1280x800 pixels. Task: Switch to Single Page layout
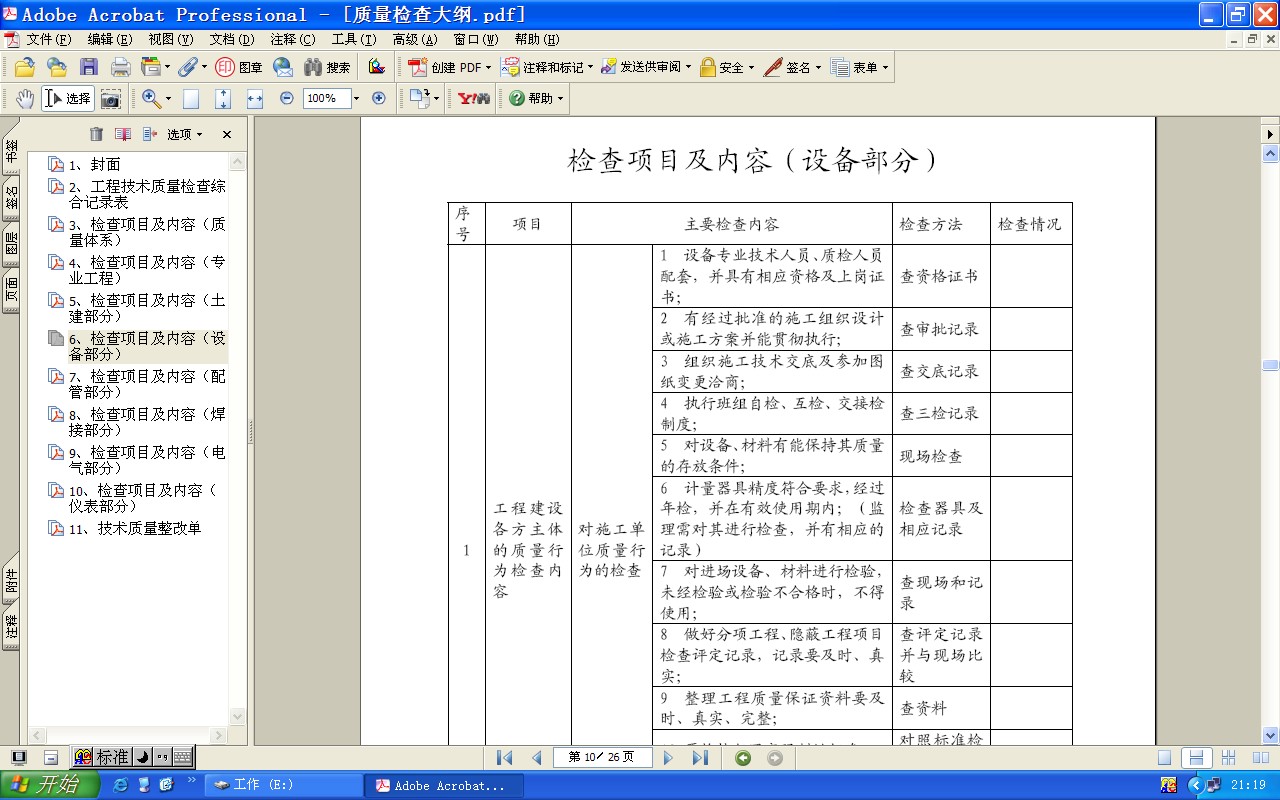tap(1163, 758)
